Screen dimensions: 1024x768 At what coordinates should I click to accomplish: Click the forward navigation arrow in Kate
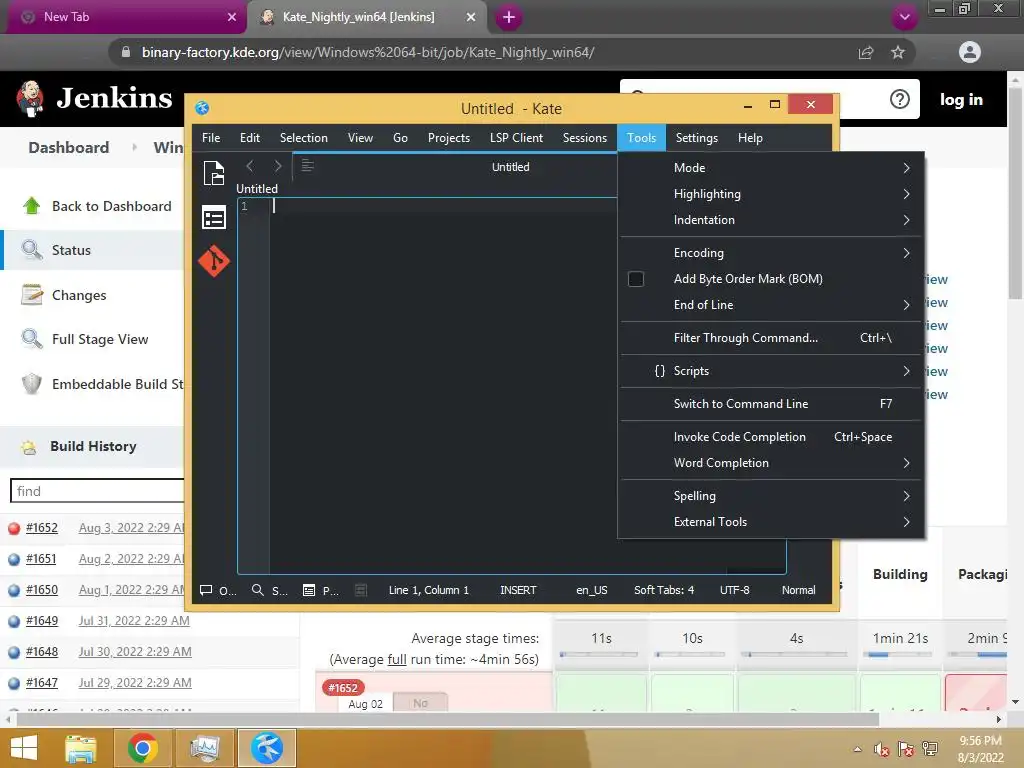pos(278,166)
